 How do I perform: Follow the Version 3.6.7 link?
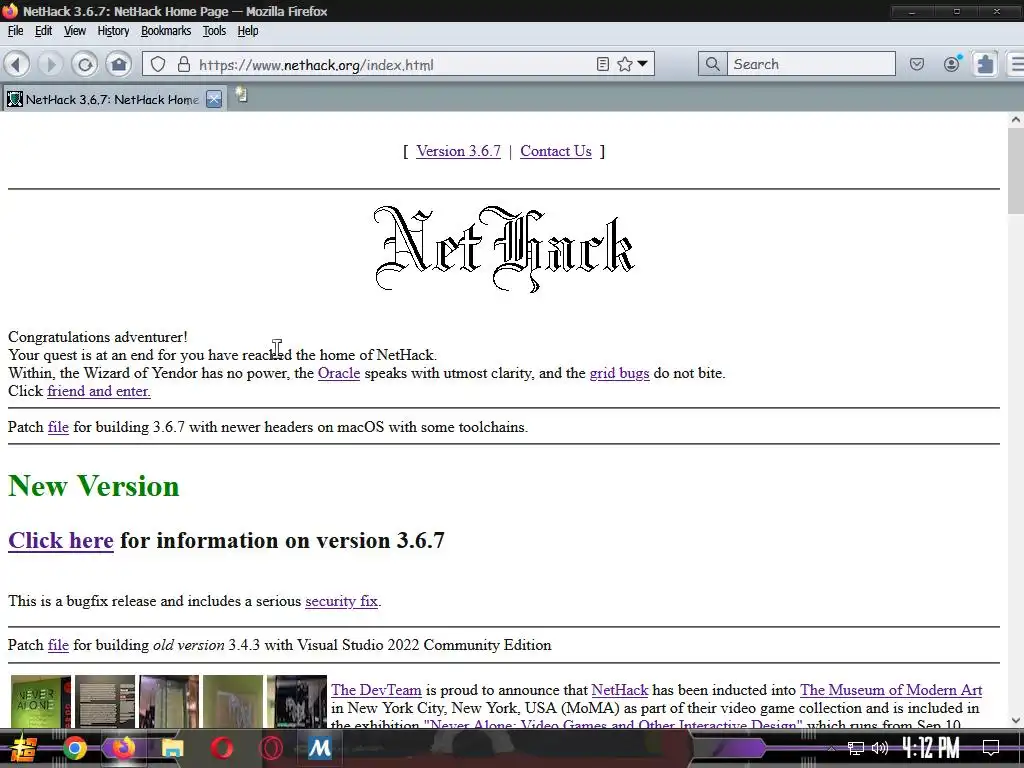click(458, 151)
